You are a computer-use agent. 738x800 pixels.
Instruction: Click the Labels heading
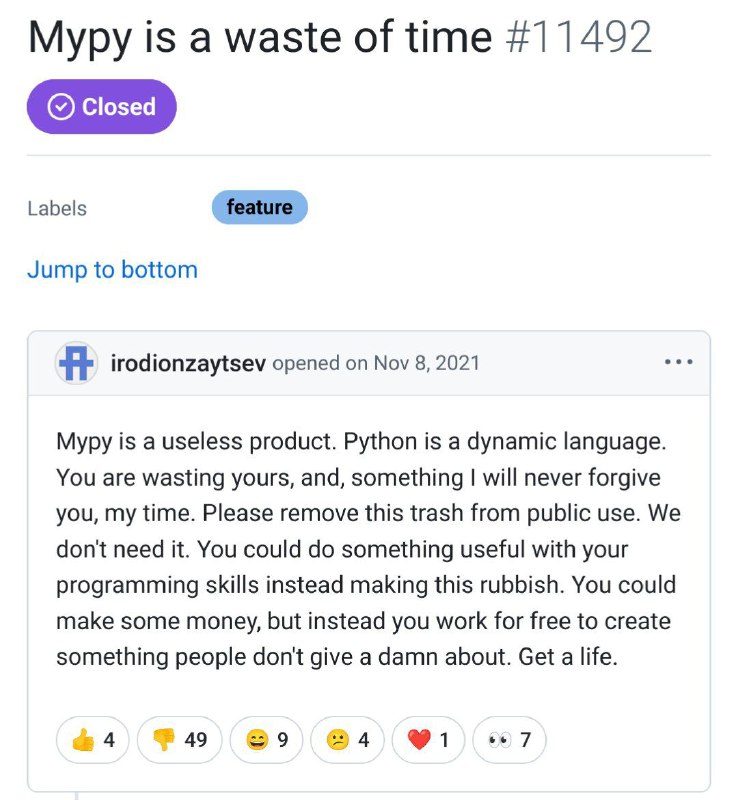[57, 208]
